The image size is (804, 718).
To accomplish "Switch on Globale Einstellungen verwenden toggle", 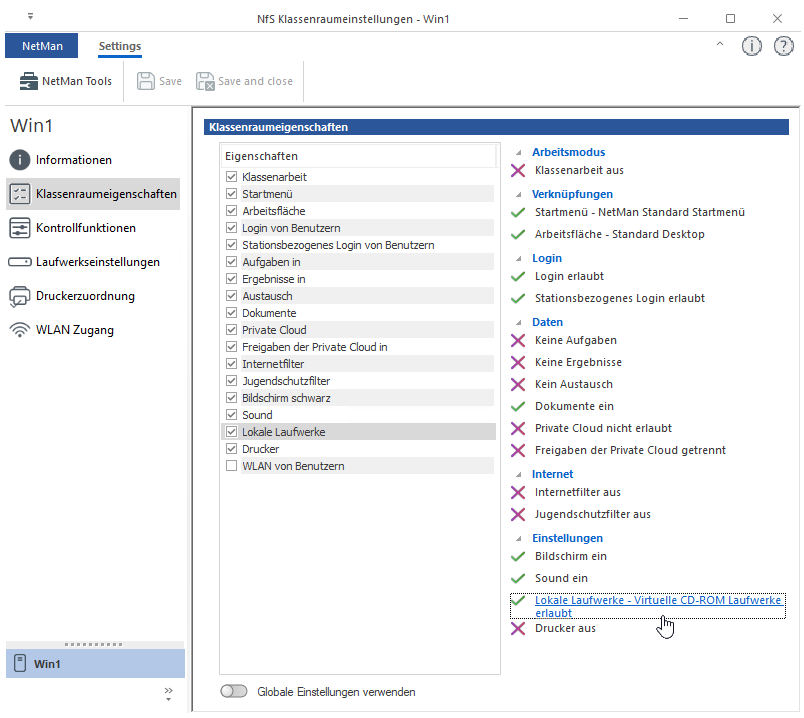I will (x=234, y=691).
